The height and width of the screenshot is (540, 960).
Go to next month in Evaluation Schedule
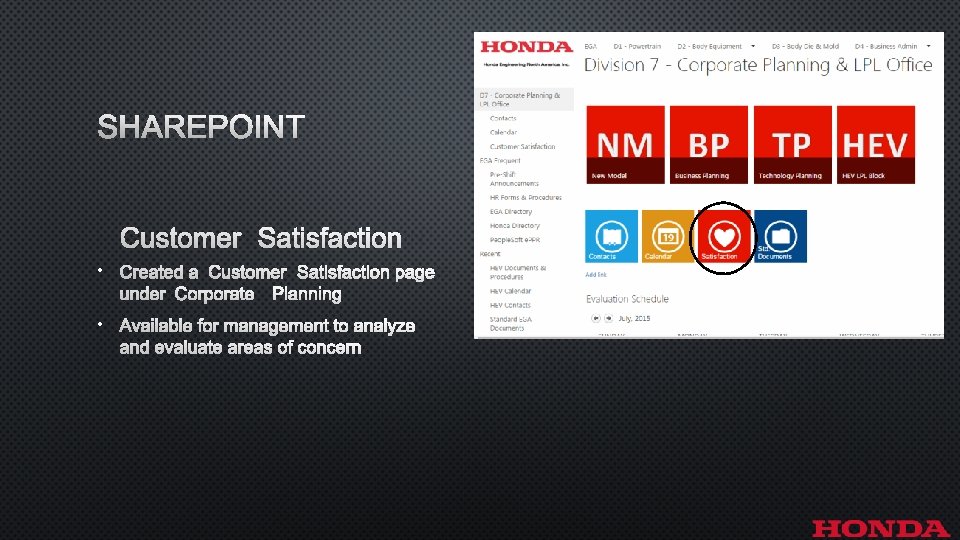pyautogui.click(x=609, y=318)
